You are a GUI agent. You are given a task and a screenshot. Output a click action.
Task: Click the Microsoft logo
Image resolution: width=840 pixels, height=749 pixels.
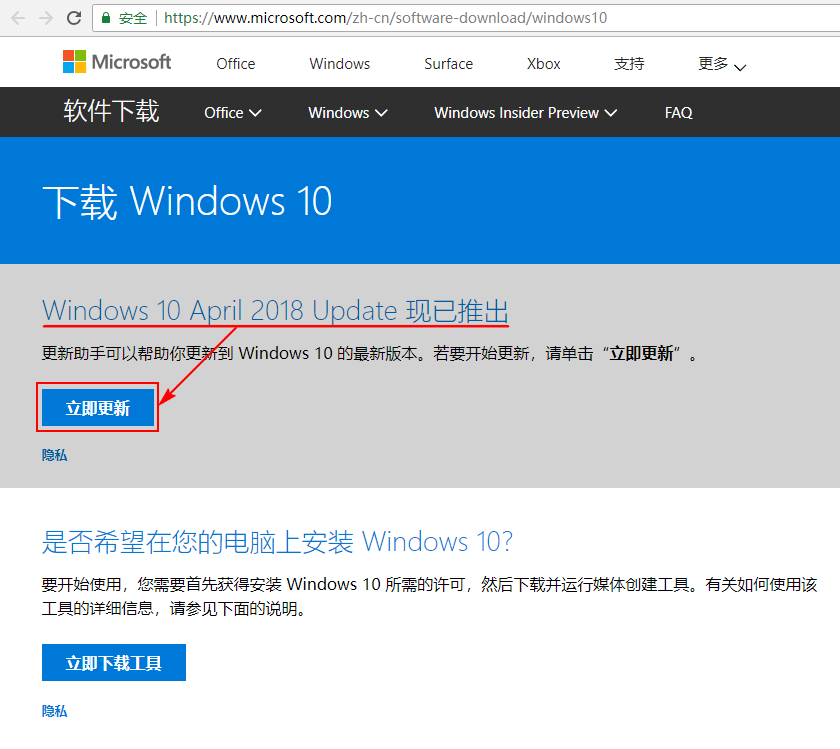click(x=117, y=62)
